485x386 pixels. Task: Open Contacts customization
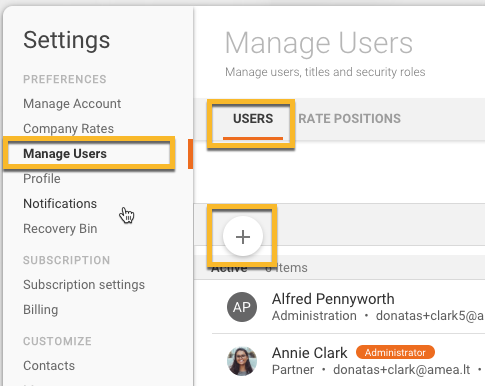(49, 366)
